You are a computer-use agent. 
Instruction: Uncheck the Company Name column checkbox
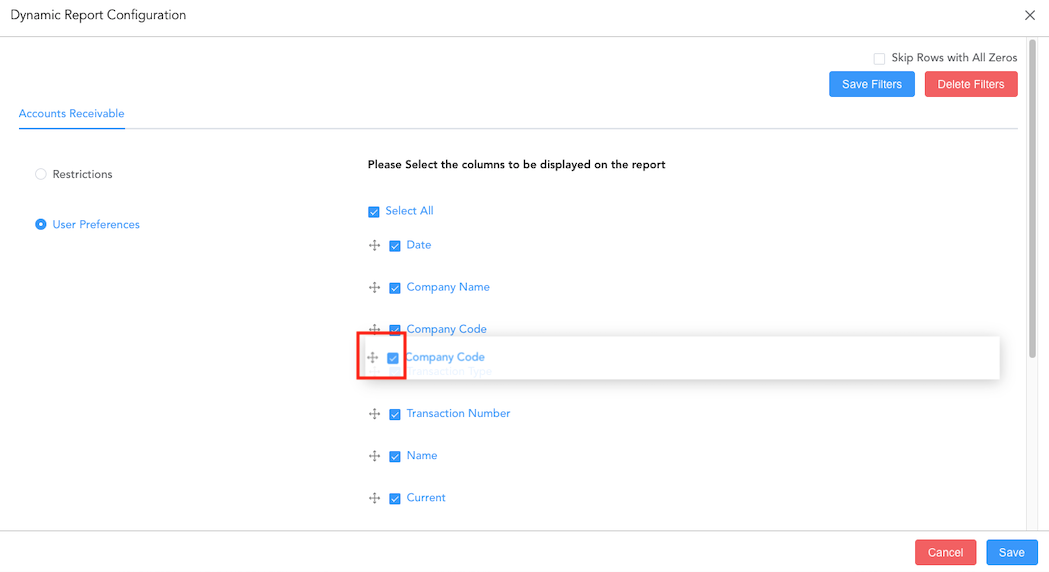coord(395,288)
